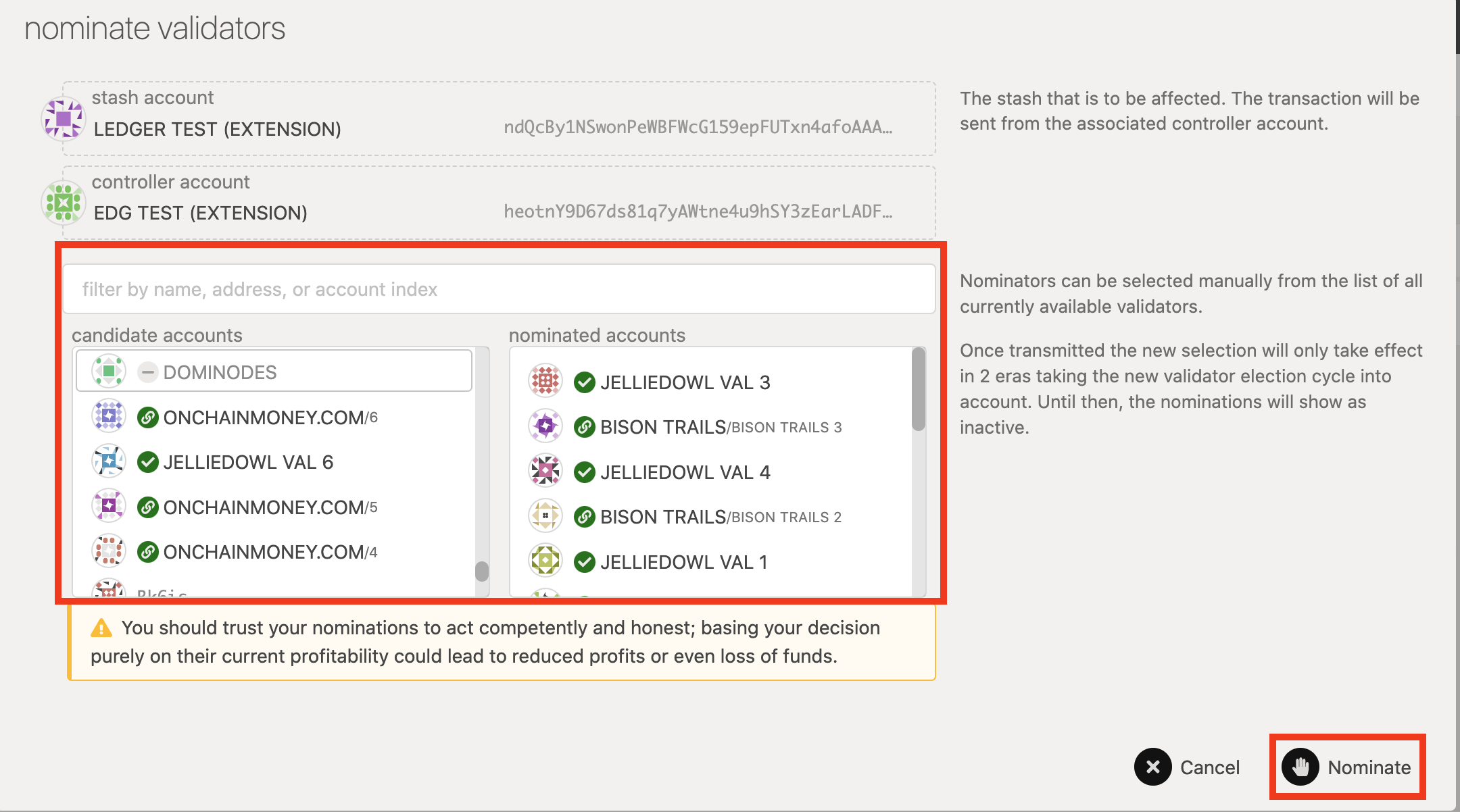Screen dimensions: 1460x812
Task: Add ONCHAINMONEY.COM/5 from the candidate accounts
Action: click(270, 507)
